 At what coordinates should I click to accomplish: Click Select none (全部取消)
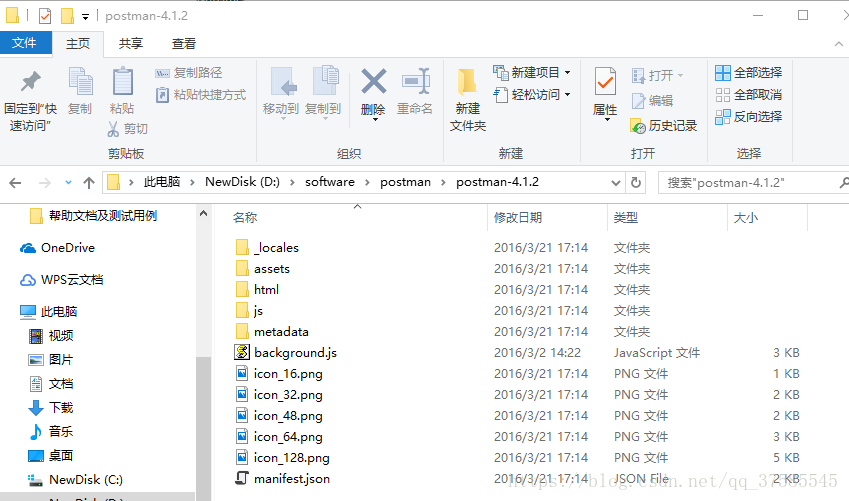[x=749, y=95]
